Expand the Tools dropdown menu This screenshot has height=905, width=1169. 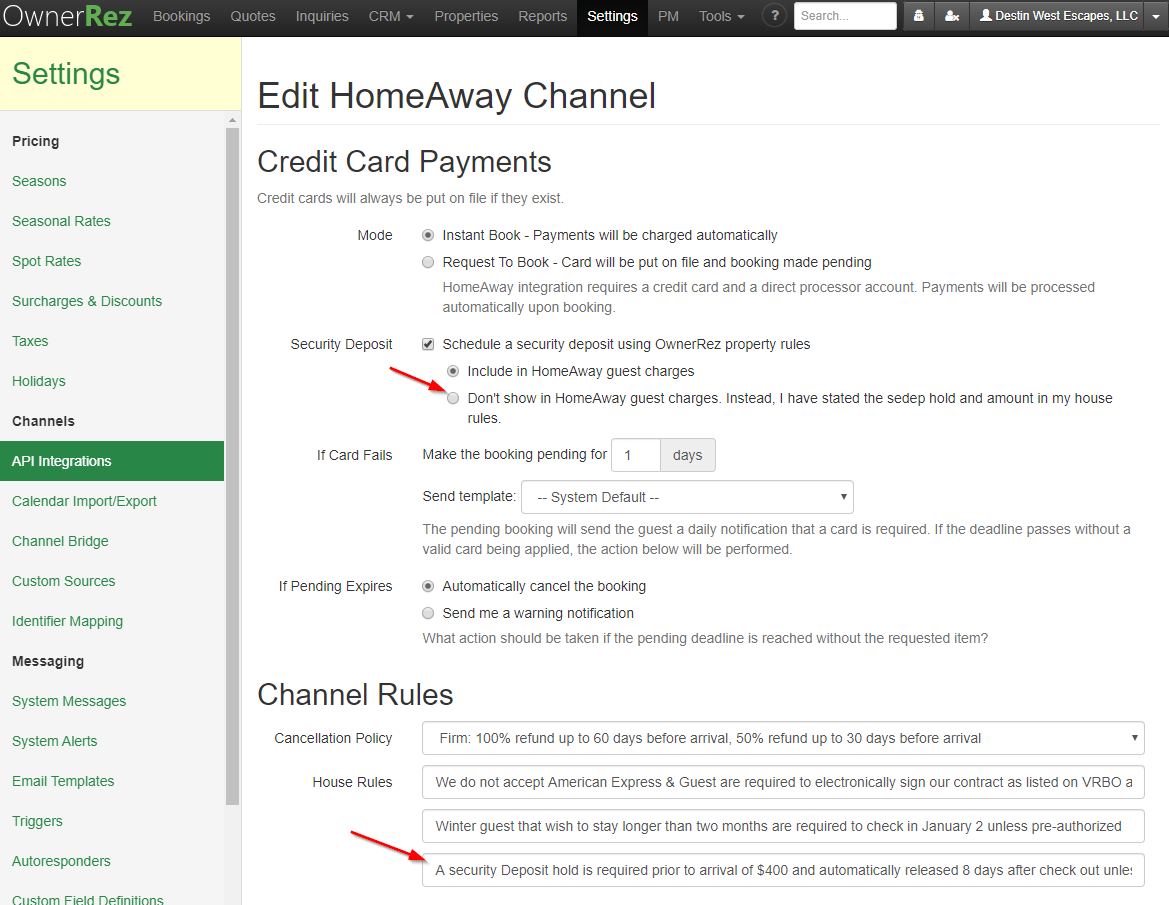point(721,16)
